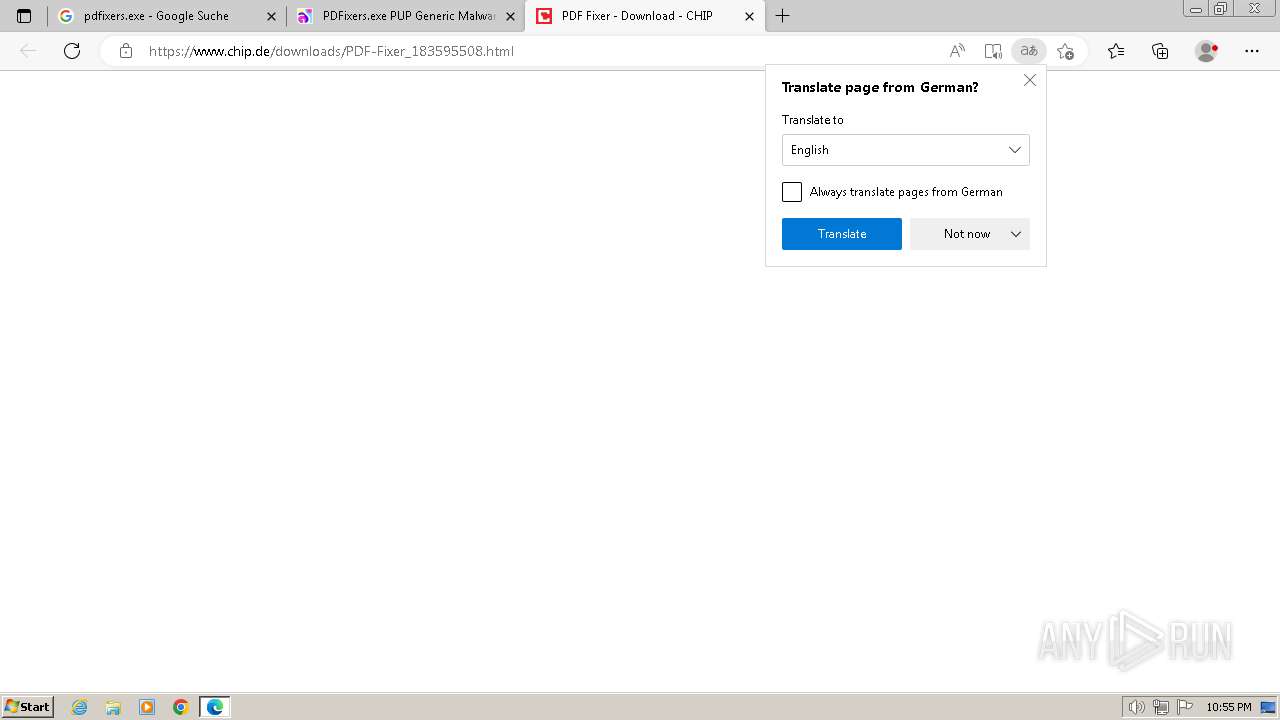Open Read aloud icon in address bar
Viewport: 1280px width, 720px height.
pyautogui.click(x=957, y=51)
